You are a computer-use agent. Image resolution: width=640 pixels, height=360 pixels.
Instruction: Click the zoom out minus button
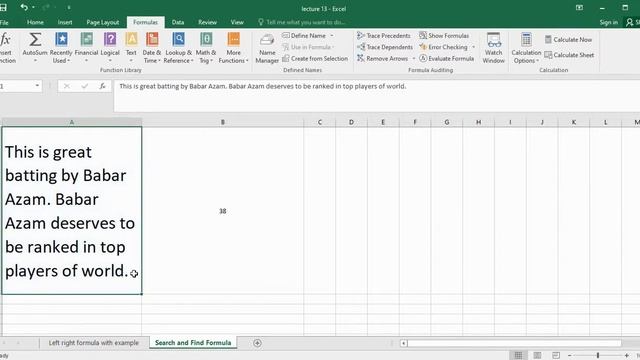(x=570, y=356)
